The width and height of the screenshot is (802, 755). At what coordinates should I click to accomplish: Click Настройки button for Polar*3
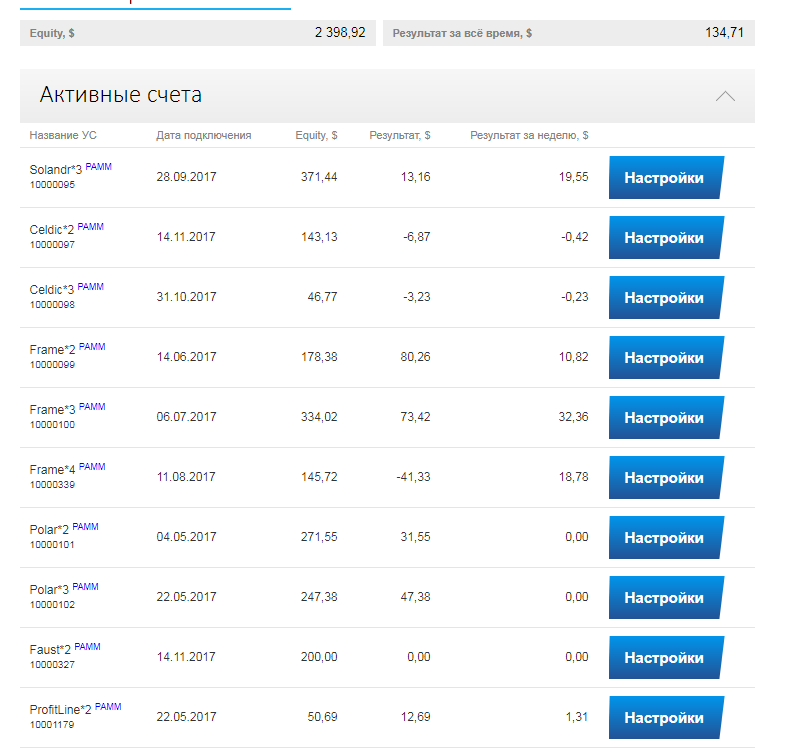pyautogui.click(x=664, y=598)
